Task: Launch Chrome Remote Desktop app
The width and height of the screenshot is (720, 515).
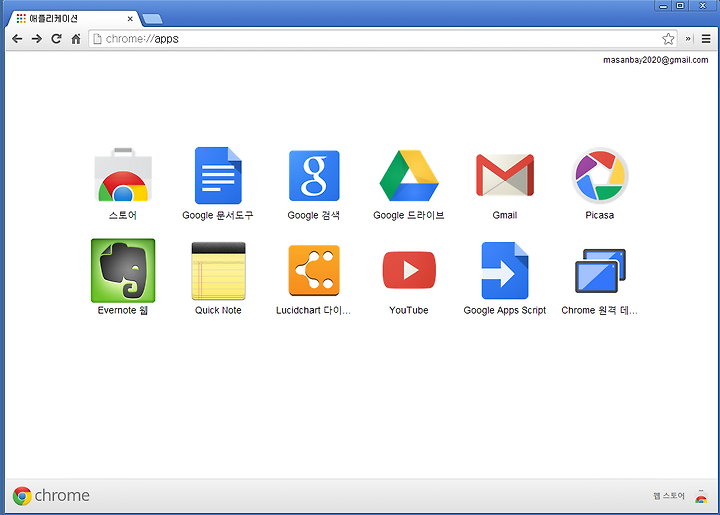Action: click(x=600, y=271)
